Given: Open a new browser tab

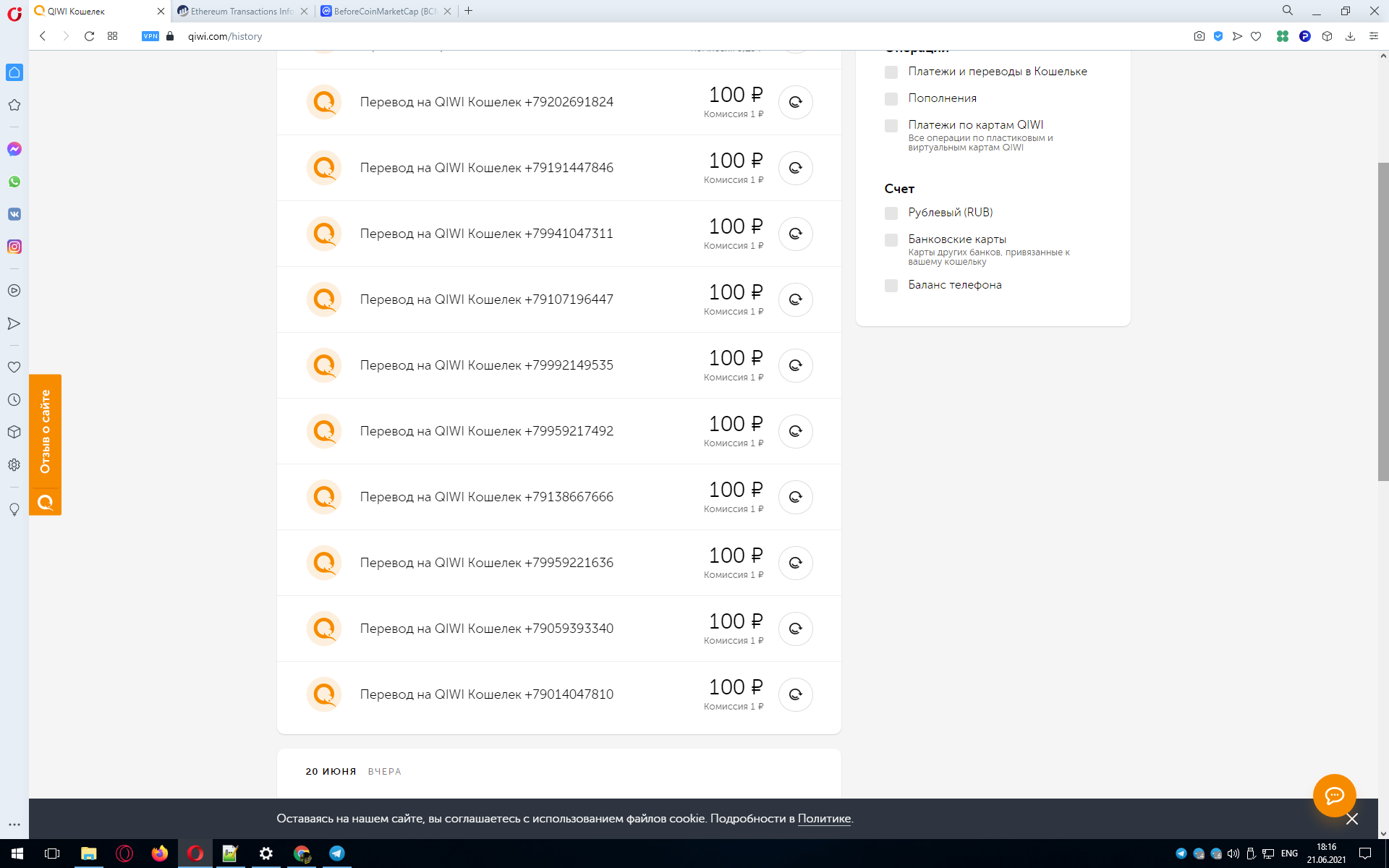Looking at the screenshot, I should coord(469,11).
